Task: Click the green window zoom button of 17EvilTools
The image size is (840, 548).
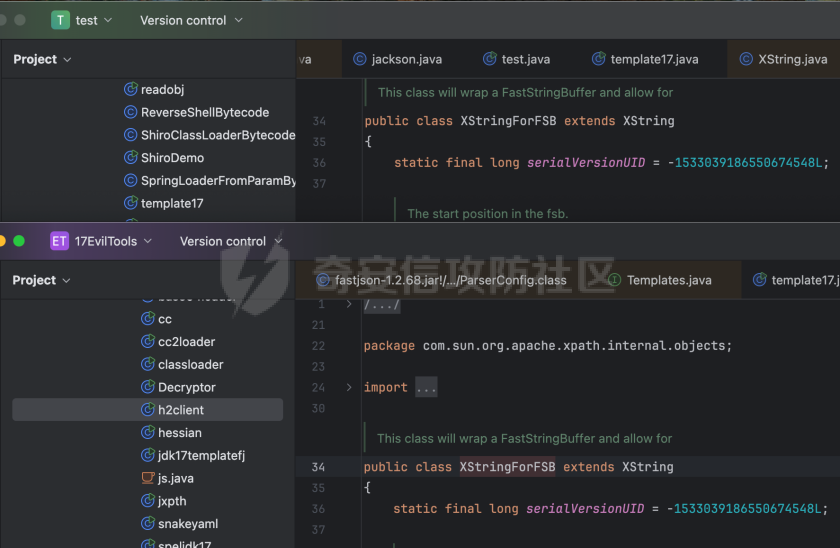Action: click(x=19, y=241)
